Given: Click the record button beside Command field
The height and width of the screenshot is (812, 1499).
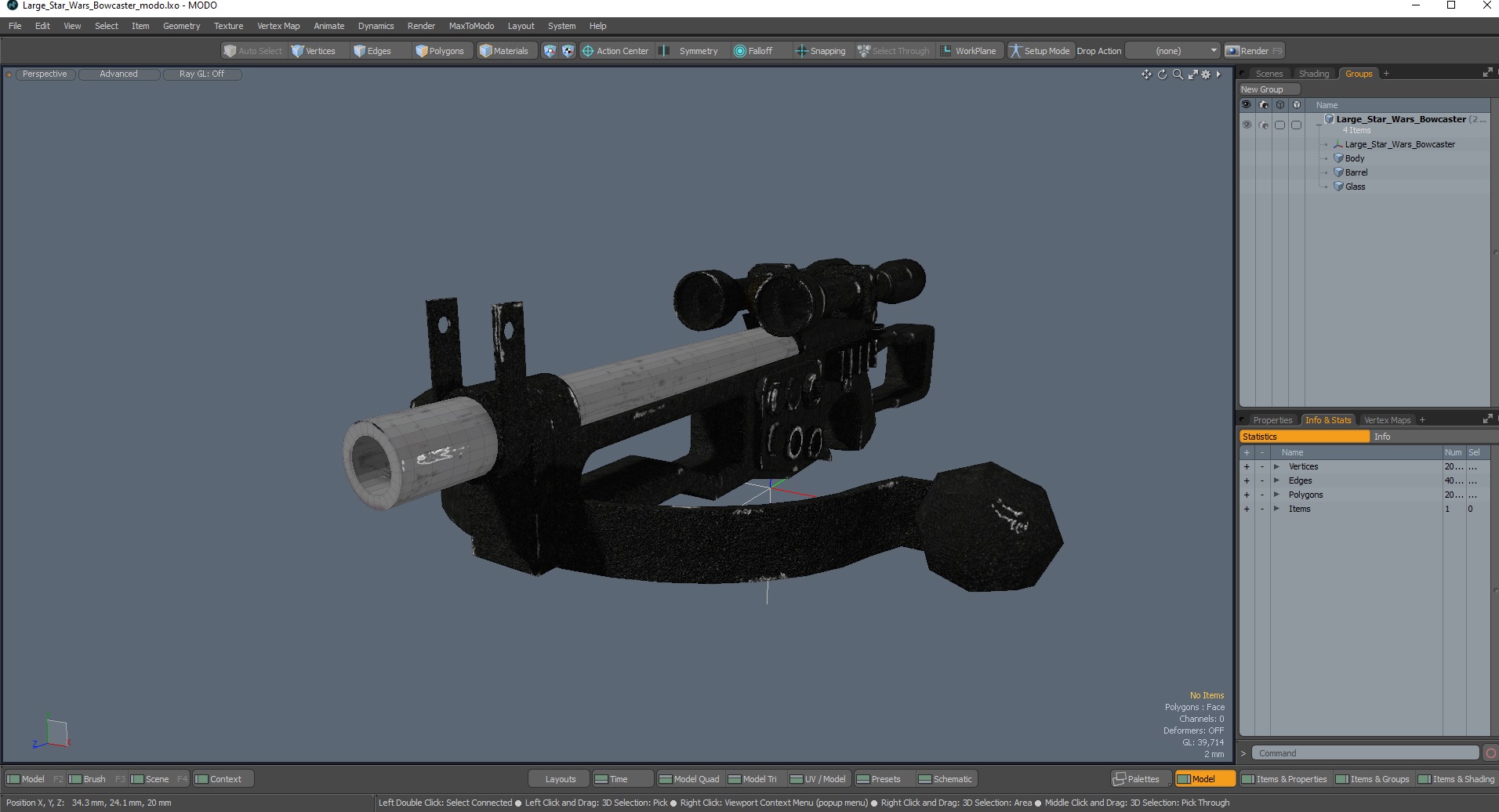Looking at the screenshot, I should tap(1490, 753).
